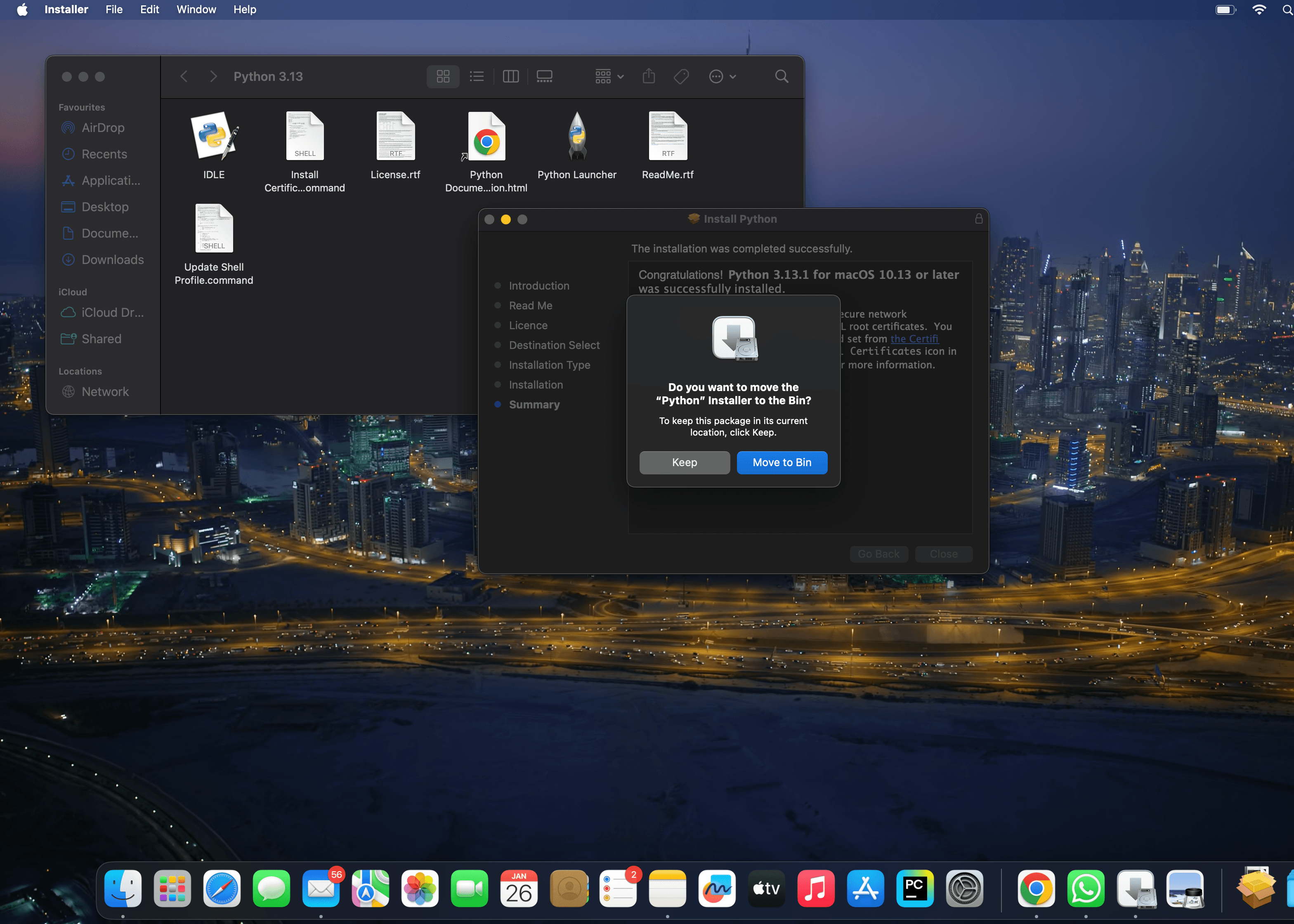1294x924 pixels.
Task: Open Applications in Finder sidebar
Action: 102,180
